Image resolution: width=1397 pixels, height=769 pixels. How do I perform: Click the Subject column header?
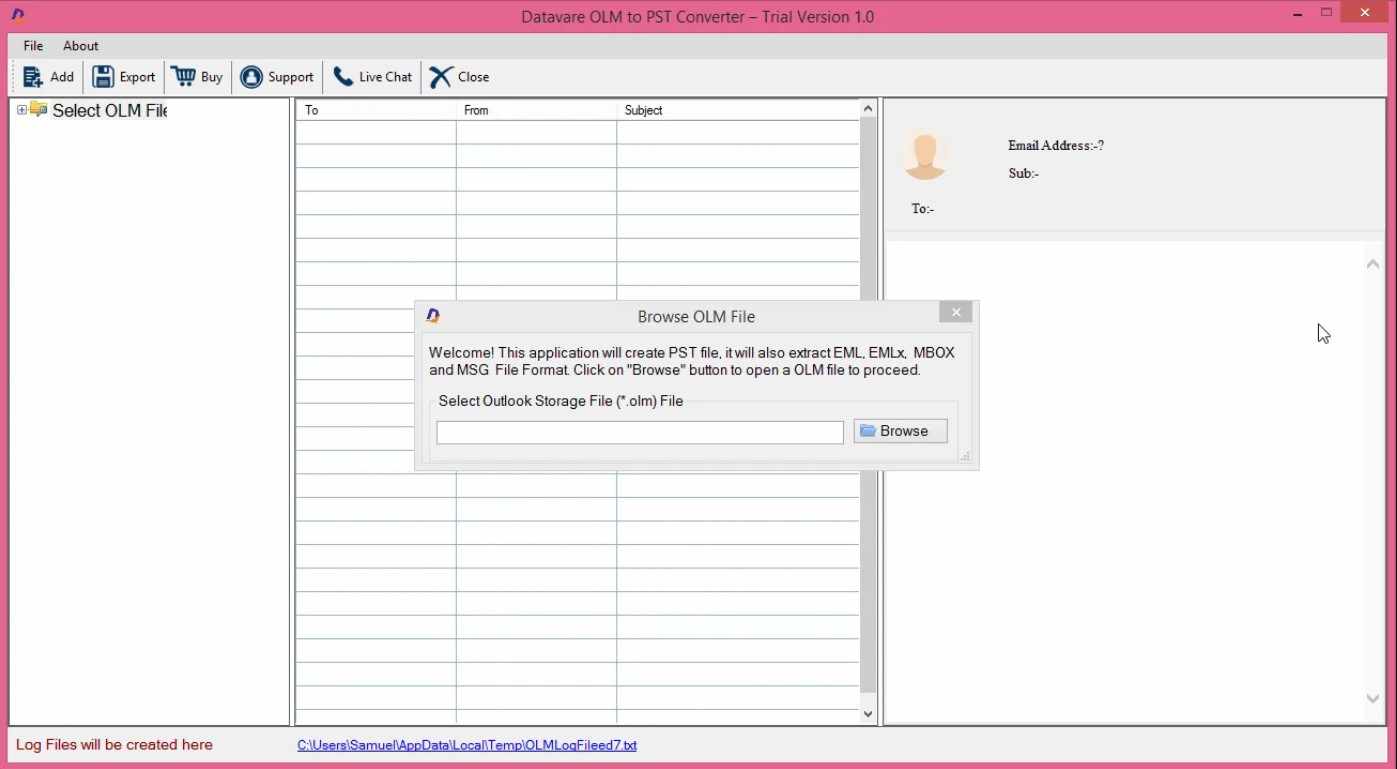click(x=738, y=110)
